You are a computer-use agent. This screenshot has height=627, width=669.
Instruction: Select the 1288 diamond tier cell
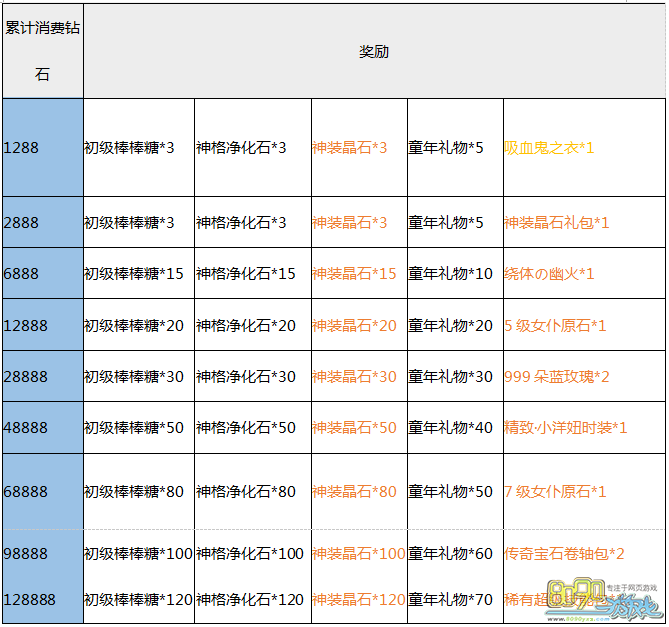point(22,147)
